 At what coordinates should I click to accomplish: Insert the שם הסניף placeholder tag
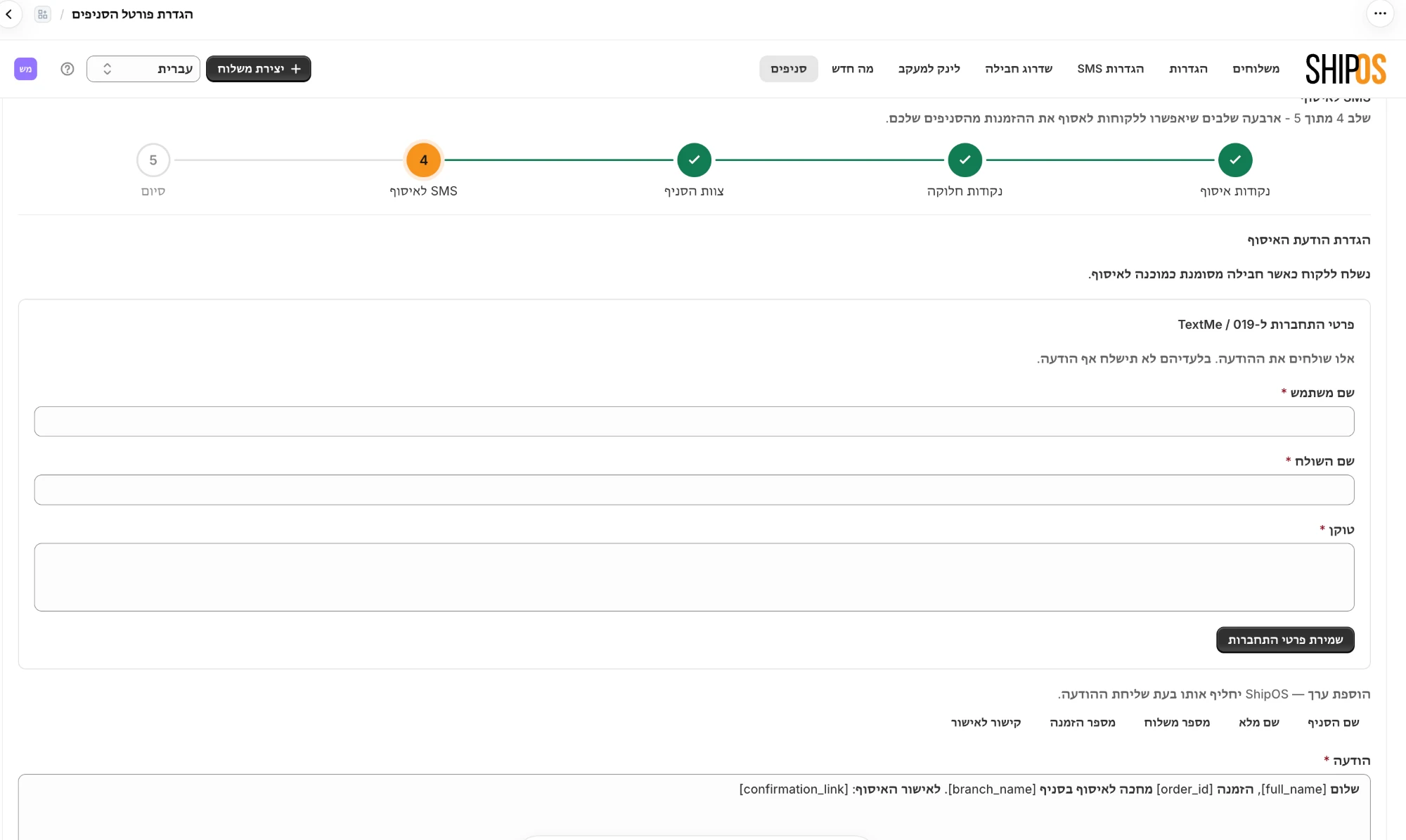[1334, 723]
